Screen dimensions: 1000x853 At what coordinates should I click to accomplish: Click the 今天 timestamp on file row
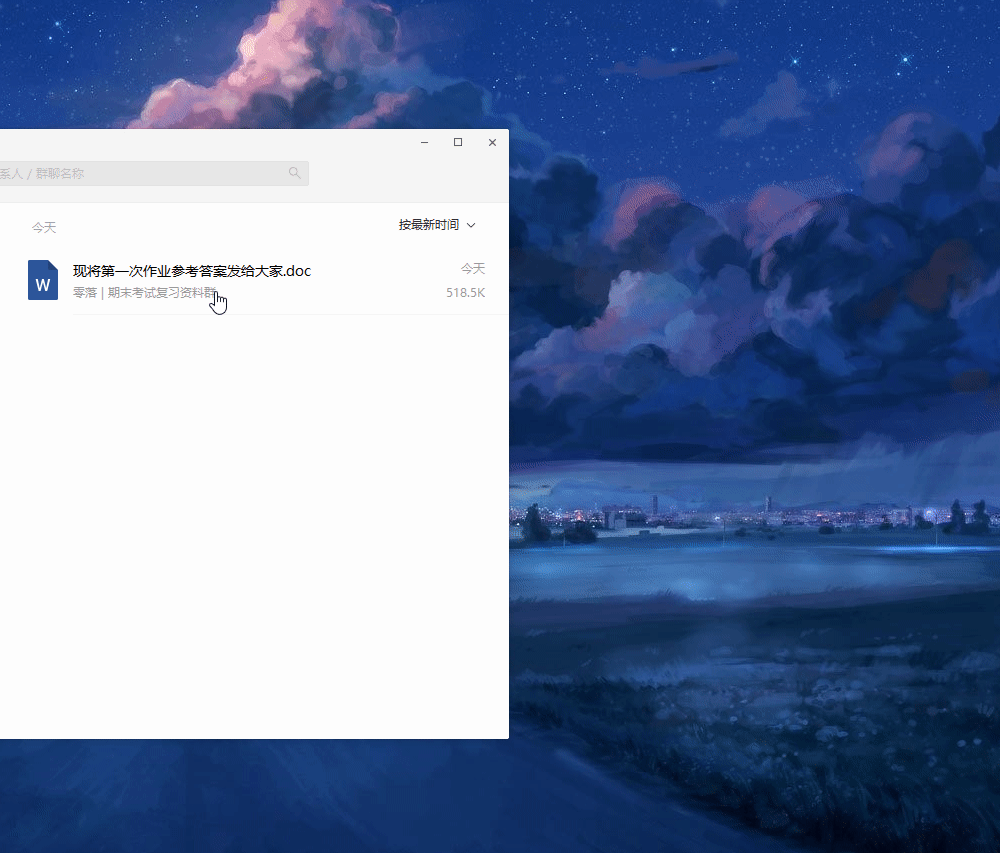(473, 269)
